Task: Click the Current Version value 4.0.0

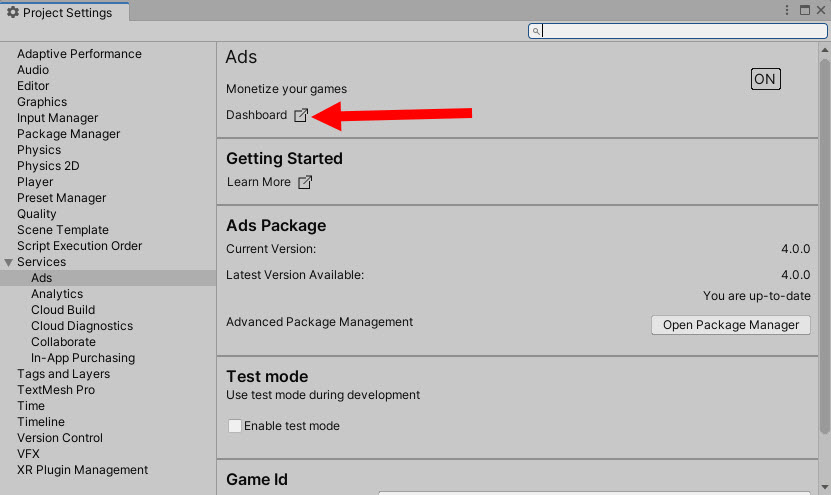Action: tap(795, 249)
